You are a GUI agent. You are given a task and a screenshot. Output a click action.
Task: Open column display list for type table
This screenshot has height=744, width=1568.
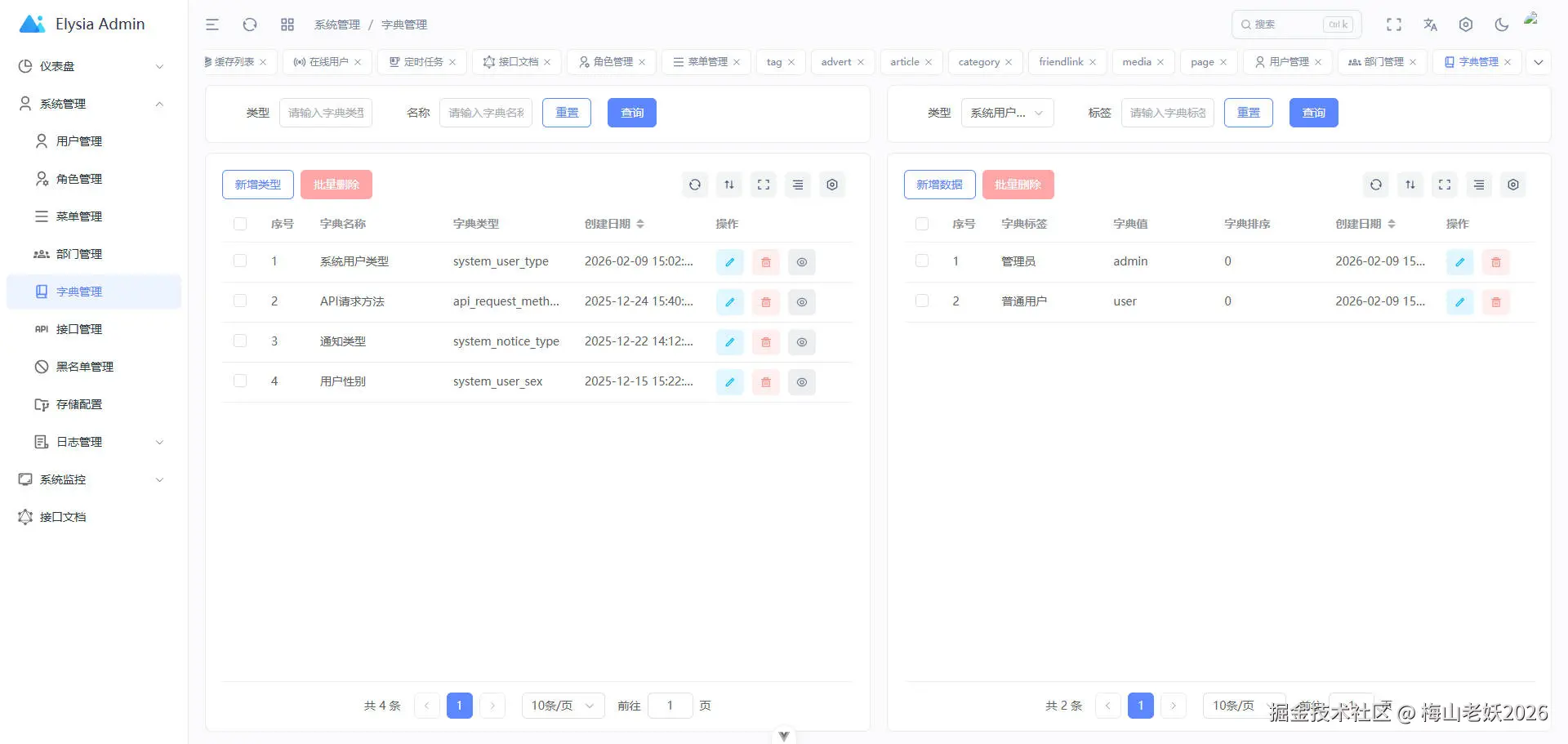(x=798, y=185)
